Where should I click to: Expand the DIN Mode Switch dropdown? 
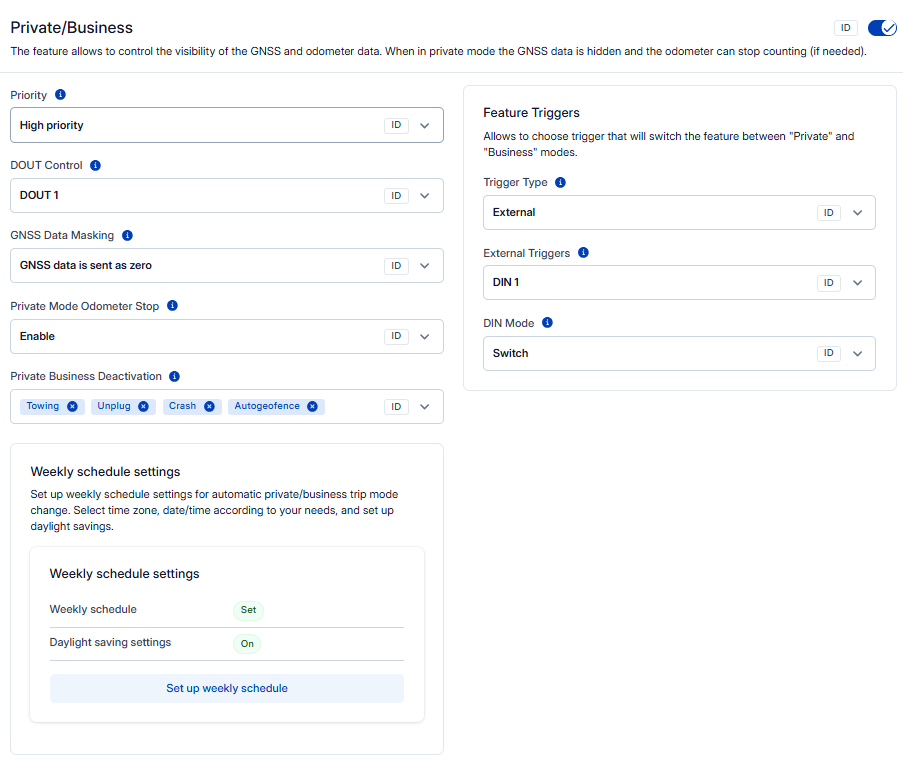point(857,354)
